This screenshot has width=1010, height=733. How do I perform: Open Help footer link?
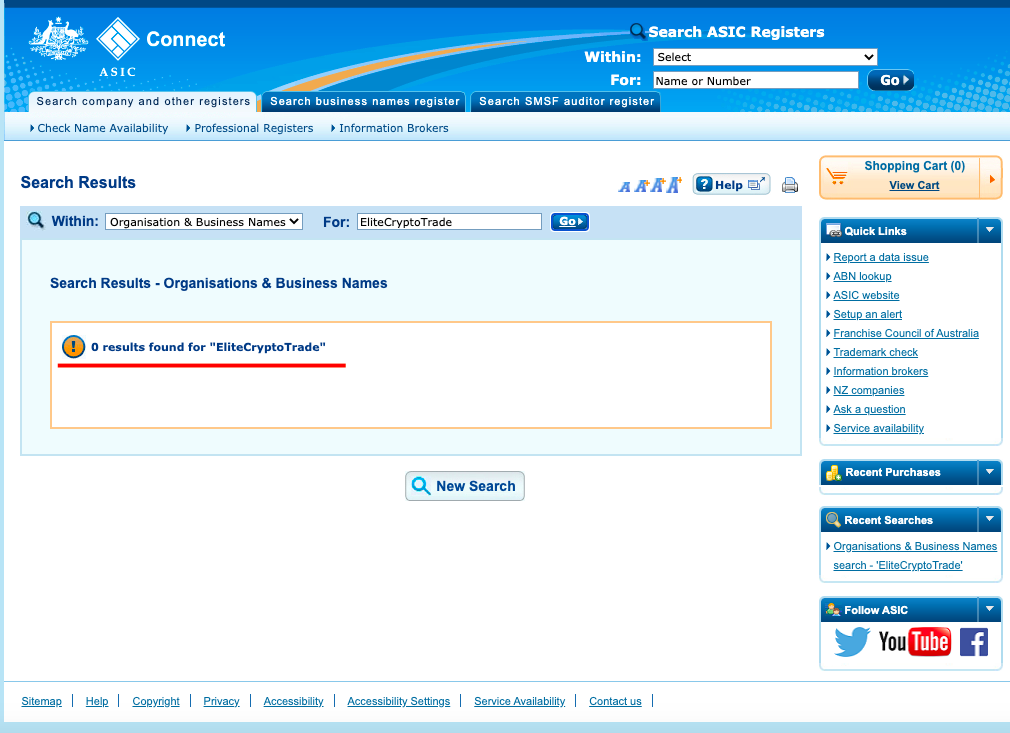coord(97,701)
